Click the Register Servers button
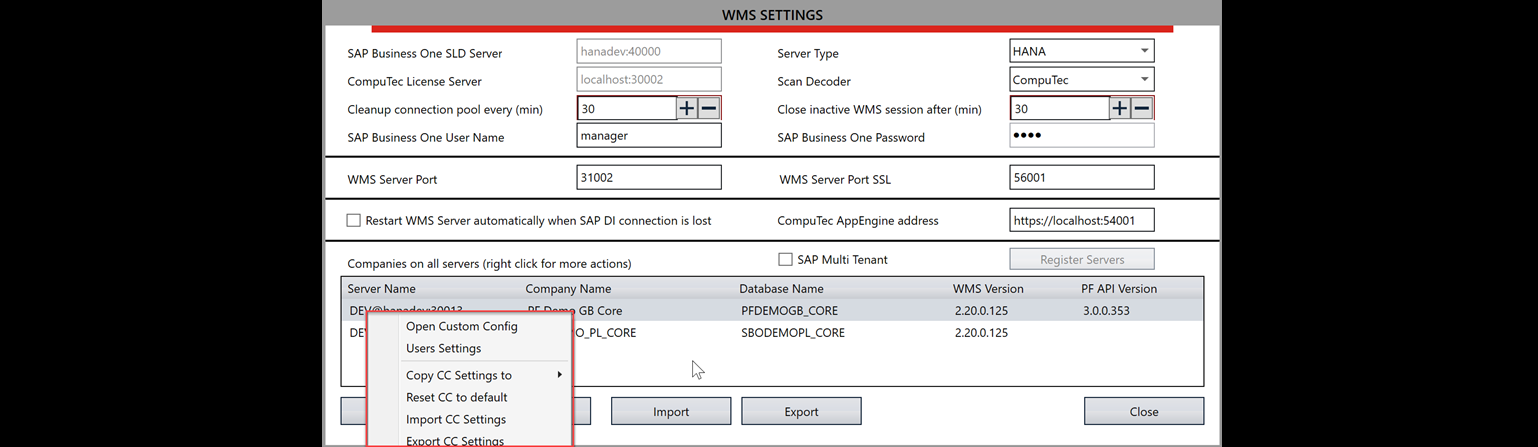Screen dimensions: 1538x447 pos(1082,259)
